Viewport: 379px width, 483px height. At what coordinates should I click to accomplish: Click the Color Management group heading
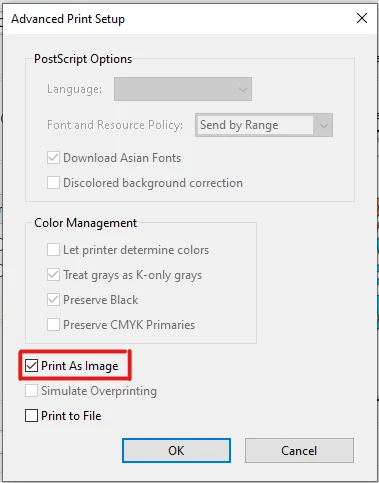coord(85,223)
